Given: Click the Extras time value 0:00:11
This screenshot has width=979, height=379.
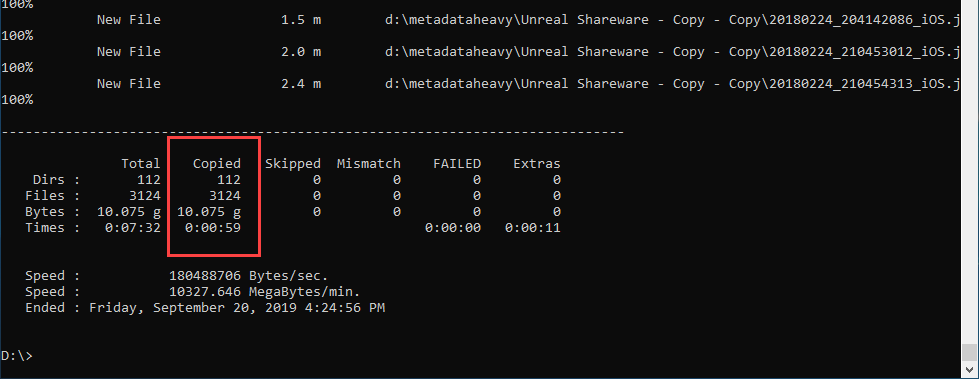Looking at the screenshot, I should (533, 228).
